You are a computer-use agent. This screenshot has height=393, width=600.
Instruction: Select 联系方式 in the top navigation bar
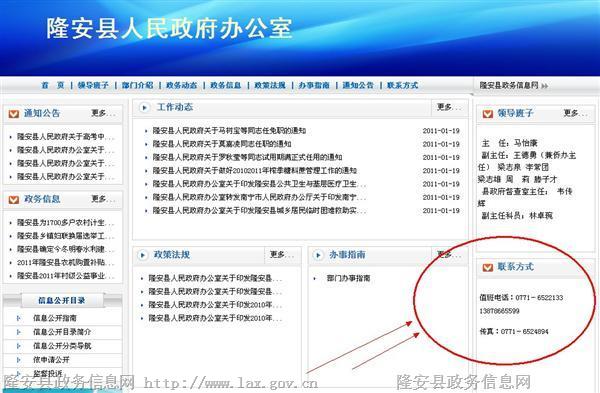pyautogui.click(x=403, y=85)
